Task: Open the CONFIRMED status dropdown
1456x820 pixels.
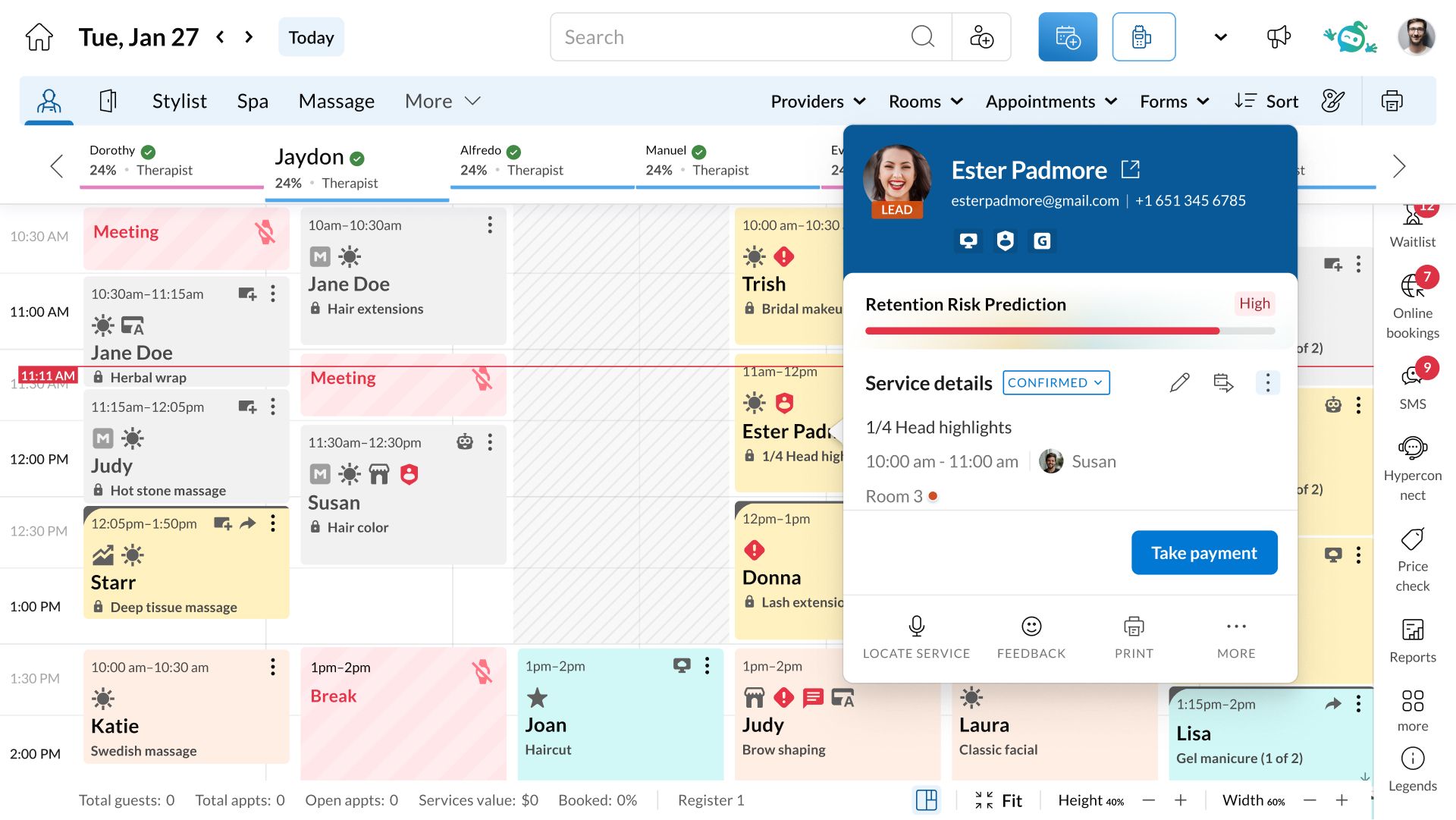Action: click(1056, 383)
